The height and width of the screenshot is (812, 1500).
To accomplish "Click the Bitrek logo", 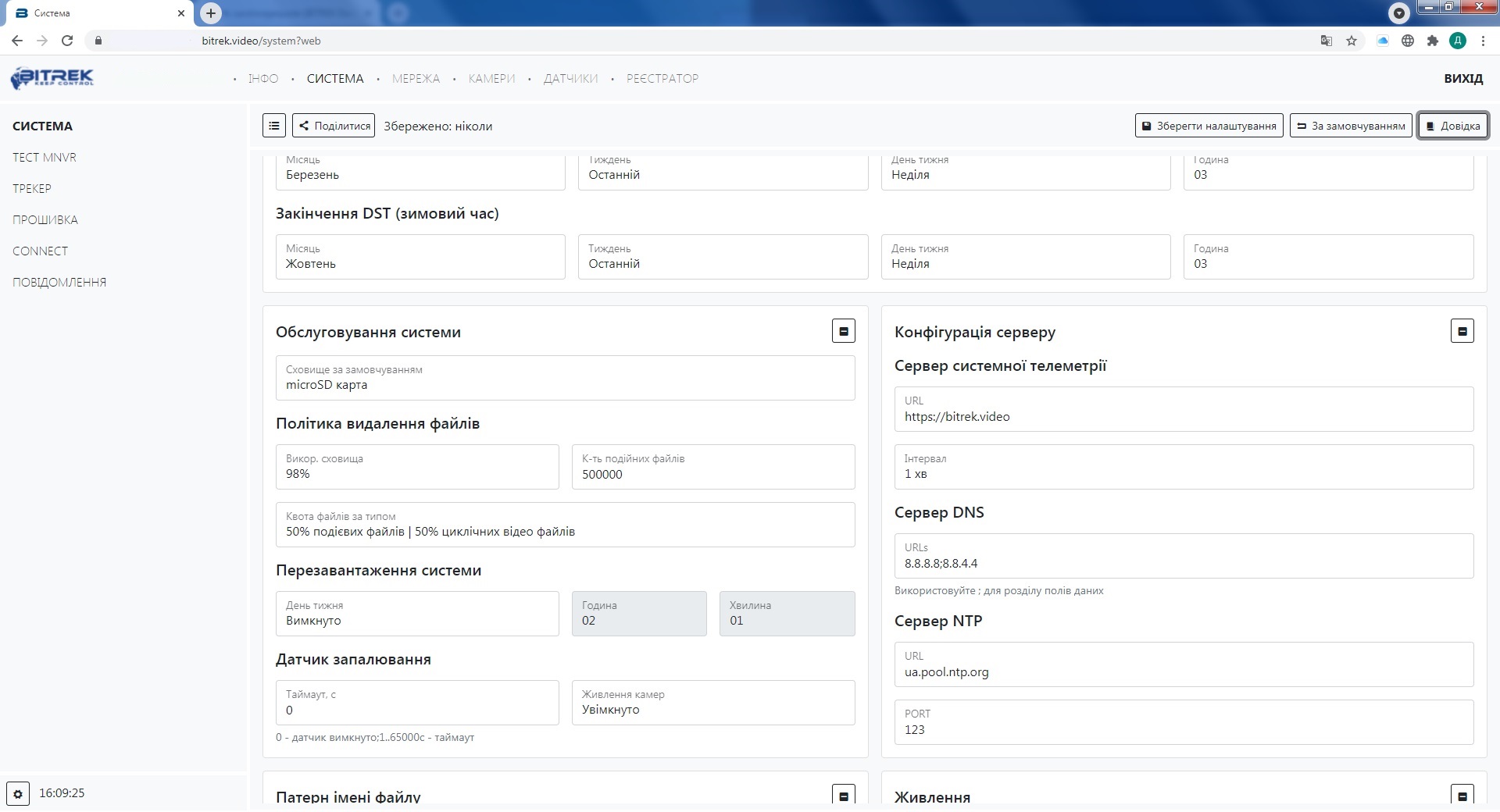I will click(x=52, y=78).
